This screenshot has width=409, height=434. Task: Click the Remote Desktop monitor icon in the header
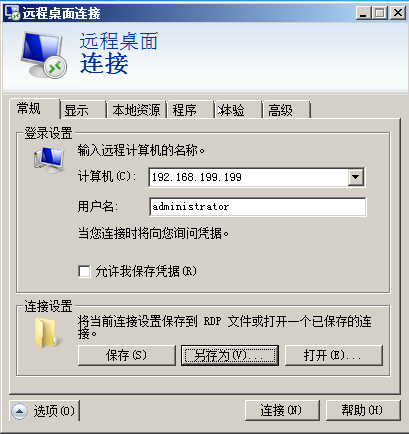[43, 54]
